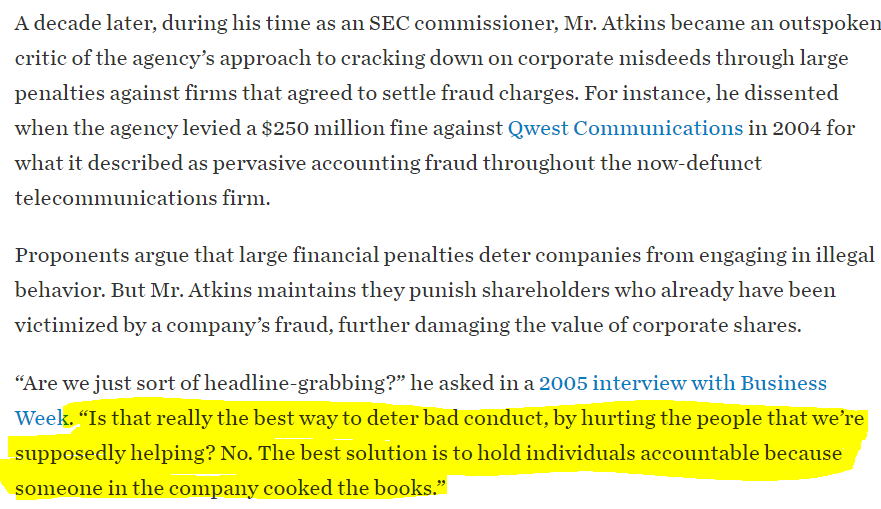Click the phrase 'now-defunct' in the text
The height and width of the screenshot is (509, 881).
pos(699,163)
